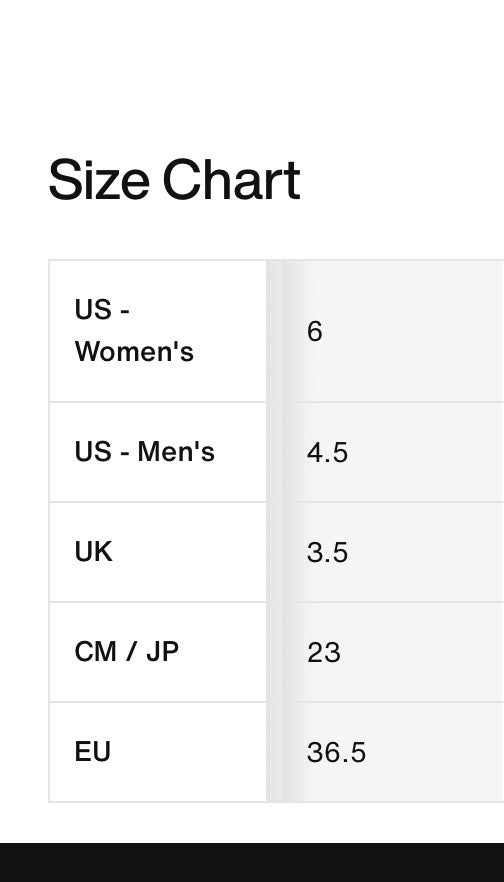
Task: Click the Size Chart heading
Action: tap(174, 180)
